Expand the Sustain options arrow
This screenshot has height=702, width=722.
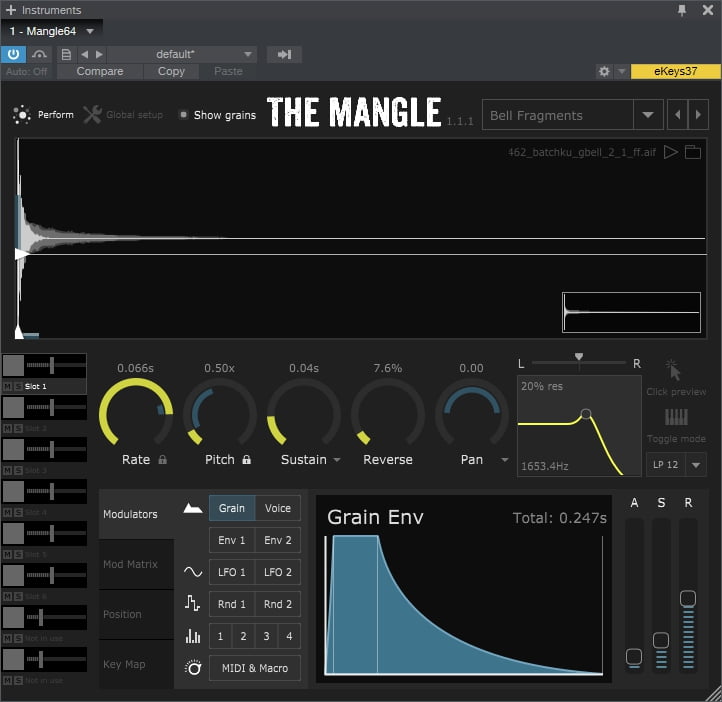(x=337, y=460)
